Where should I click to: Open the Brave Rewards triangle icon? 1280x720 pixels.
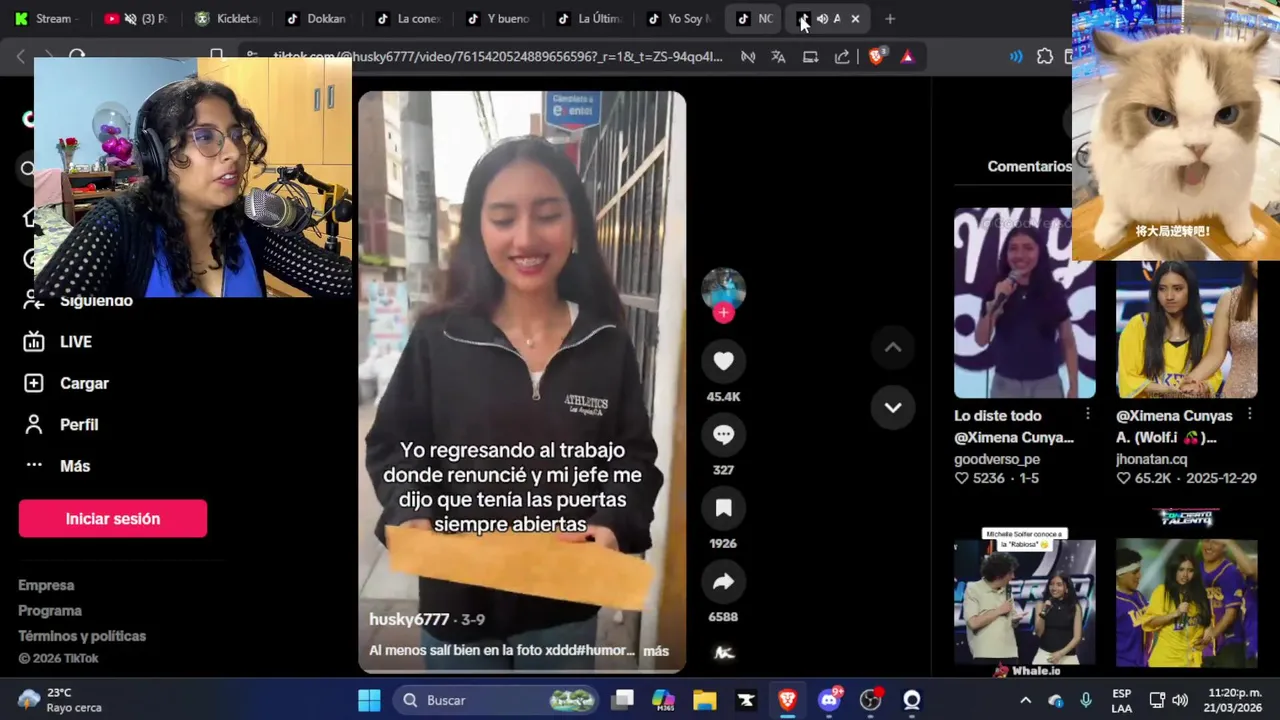point(907,57)
